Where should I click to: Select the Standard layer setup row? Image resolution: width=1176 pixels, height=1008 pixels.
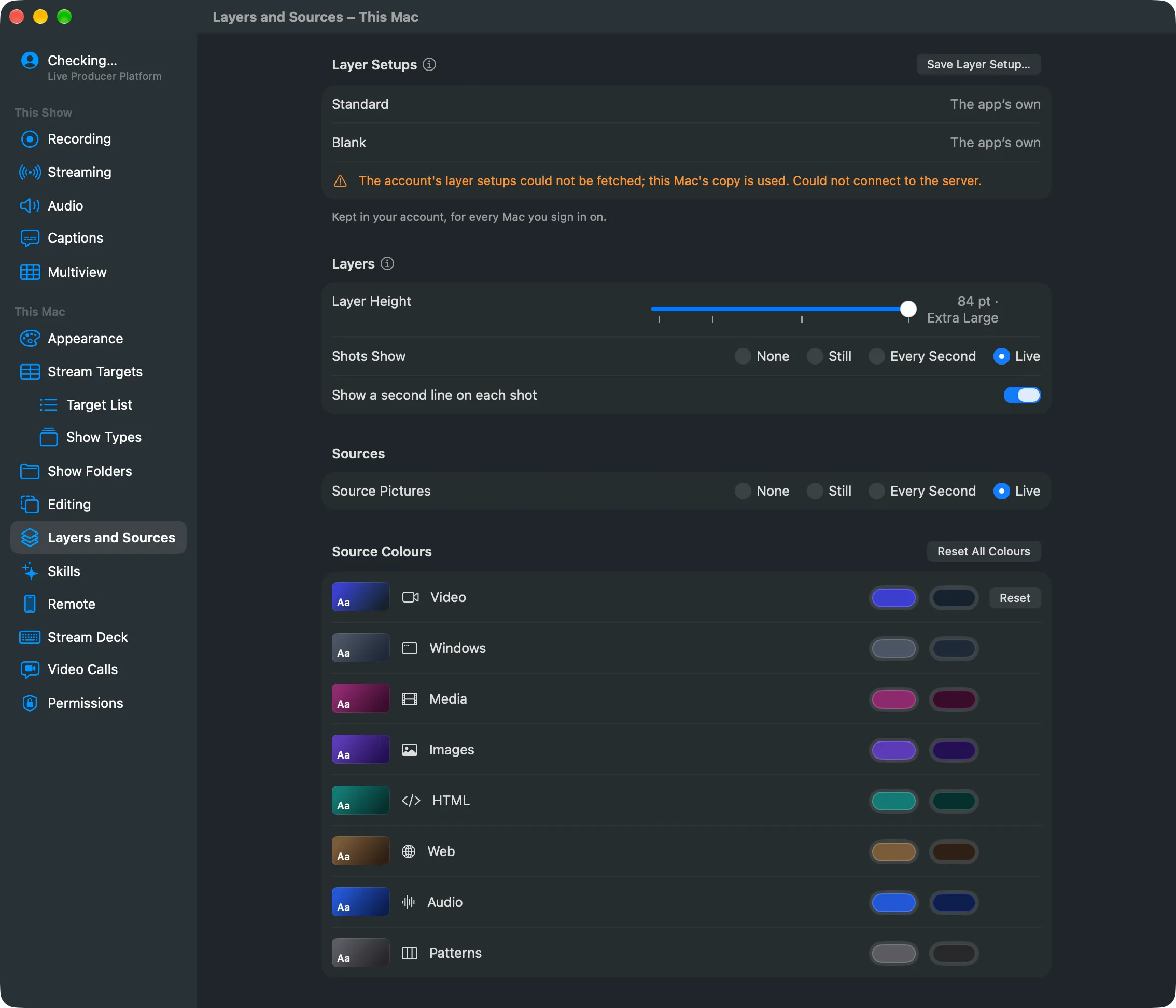tap(686, 104)
